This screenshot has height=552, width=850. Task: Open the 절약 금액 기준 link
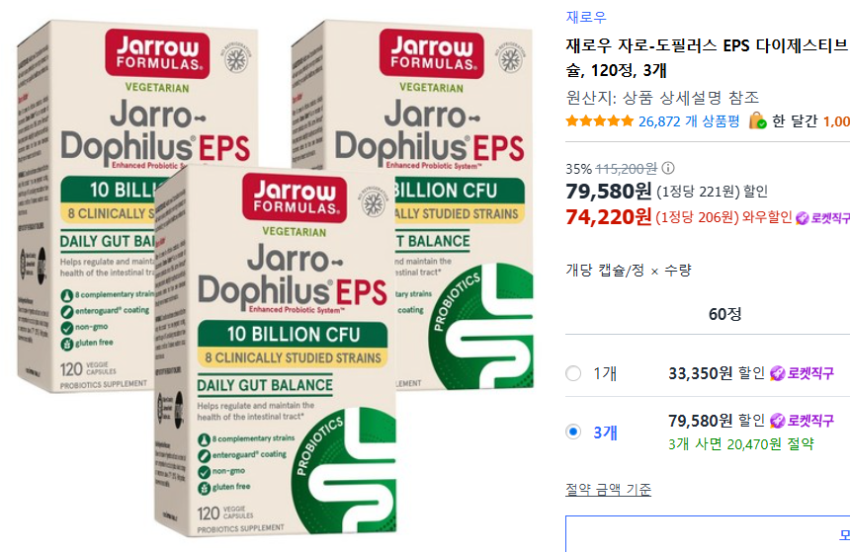pos(608,489)
